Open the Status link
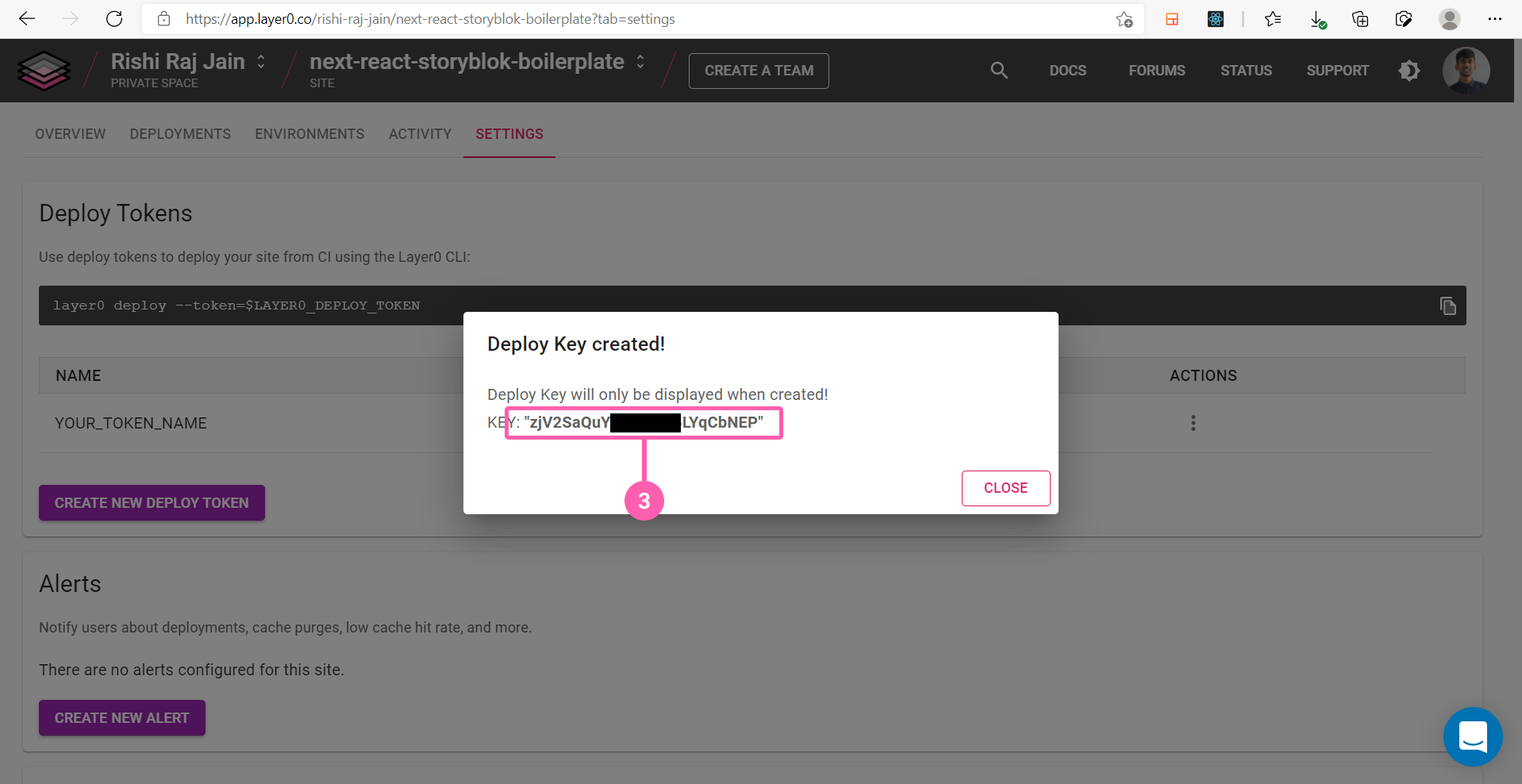Screen dimensions: 1522x784 click(x=1246, y=71)
